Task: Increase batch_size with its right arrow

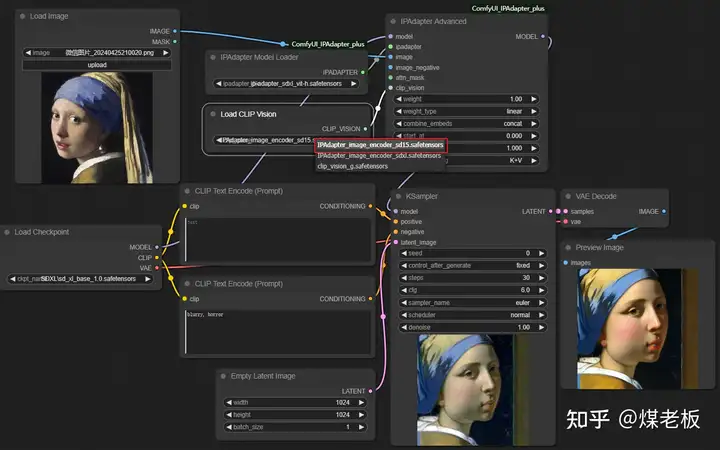Action: pyautogui.click(x=362, y=427)
